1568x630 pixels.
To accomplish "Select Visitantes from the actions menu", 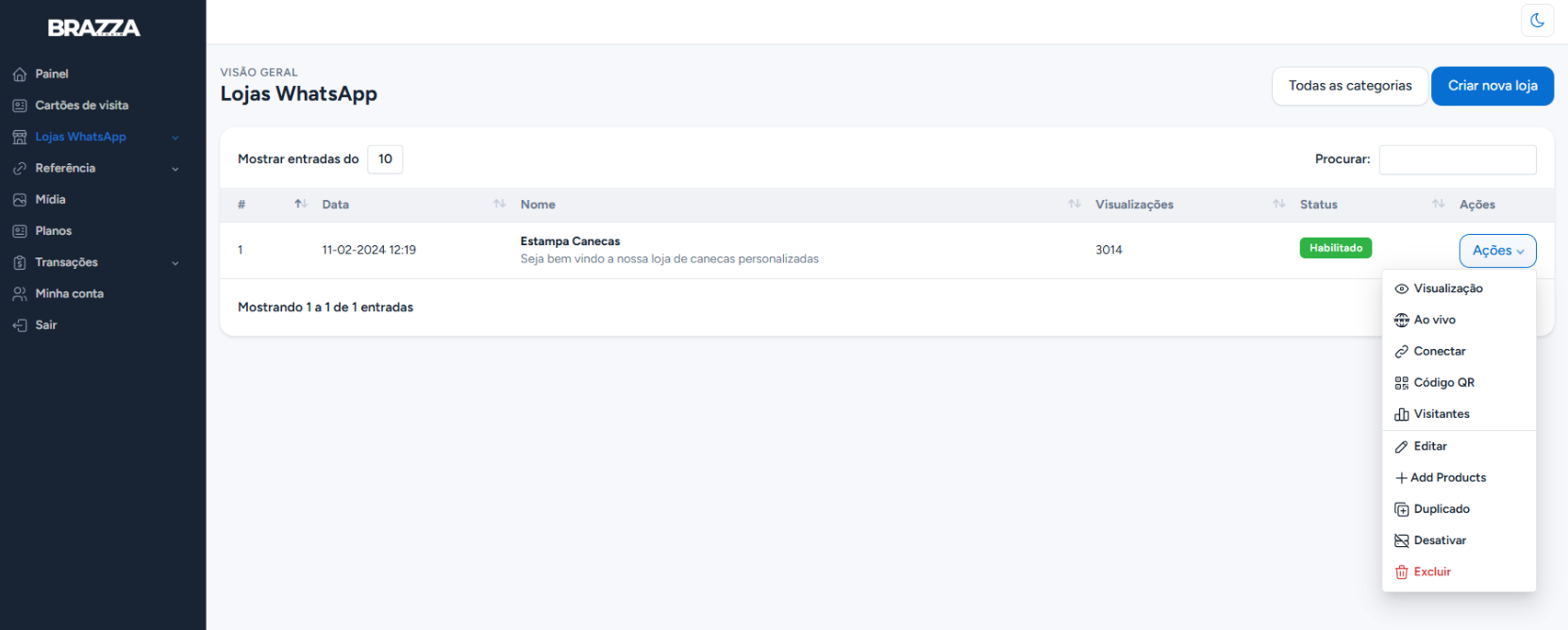I will 1441,414.
